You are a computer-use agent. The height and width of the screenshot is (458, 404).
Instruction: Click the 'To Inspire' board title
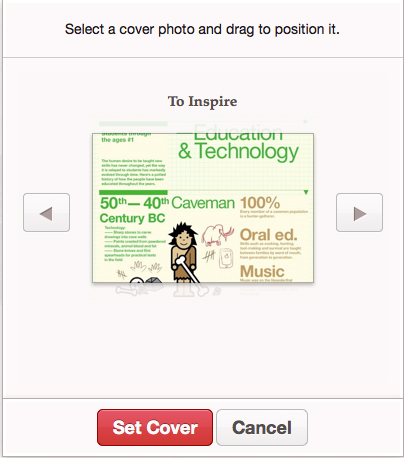click(202, 101)
